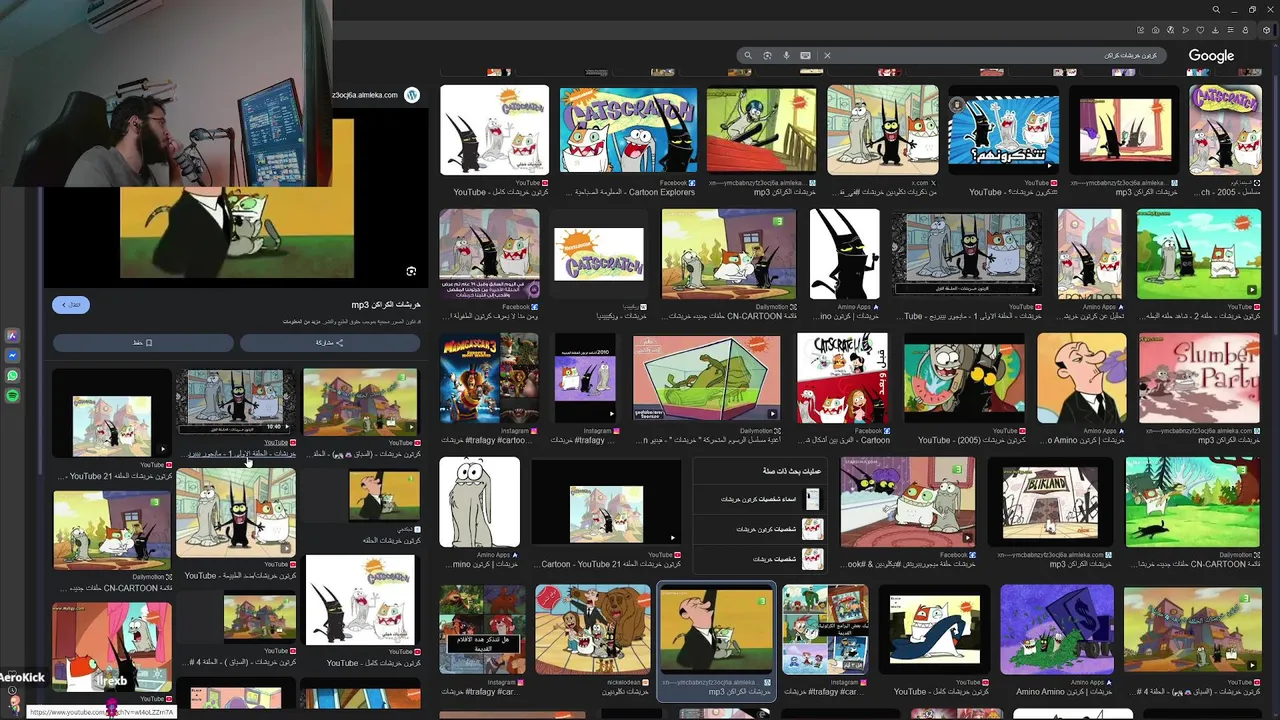Open the cat on ship bow YouTube thumbnail
1280x720 pixels.
(934, 629)
